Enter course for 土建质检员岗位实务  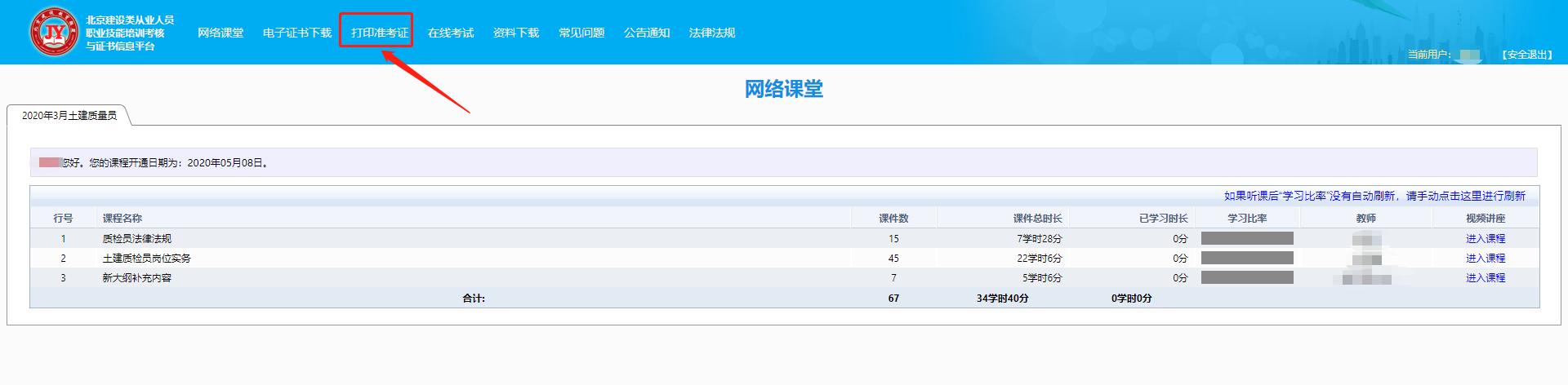pyautogui.click(x=1485, y=259)
